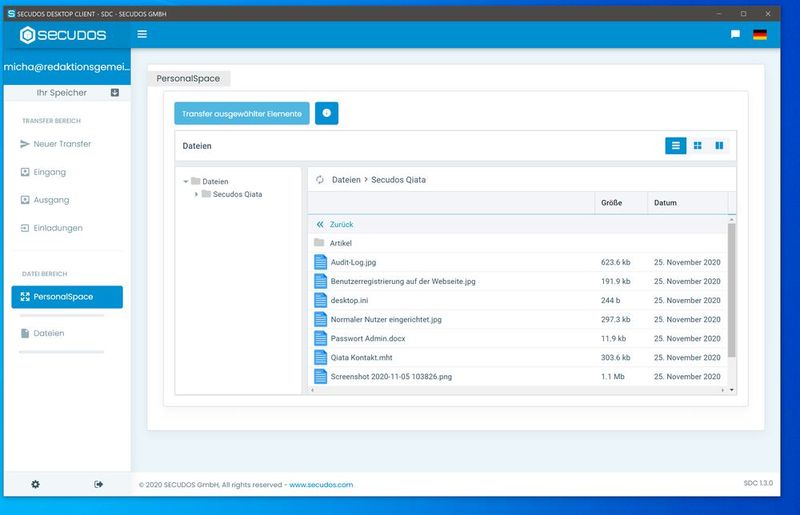Click the Passwort Admin.docx file icon
Screen dimensions: 800x515
[x=320, y=338]
